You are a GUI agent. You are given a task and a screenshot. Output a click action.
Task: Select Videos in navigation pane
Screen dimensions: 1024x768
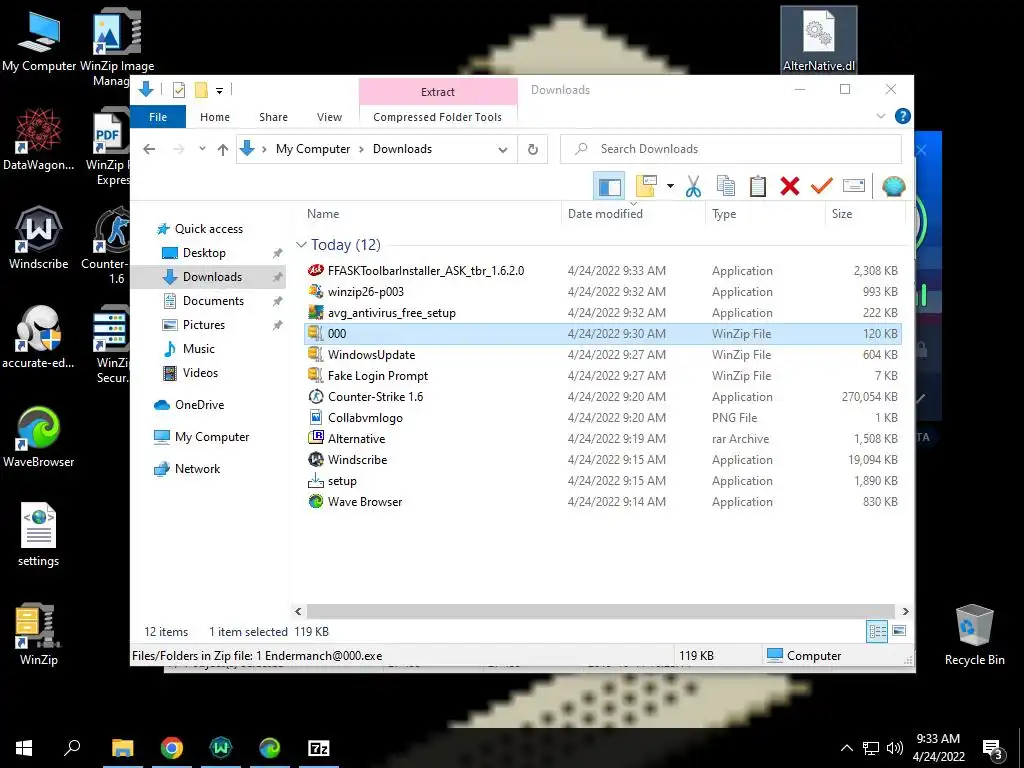[x=200, y=373]
